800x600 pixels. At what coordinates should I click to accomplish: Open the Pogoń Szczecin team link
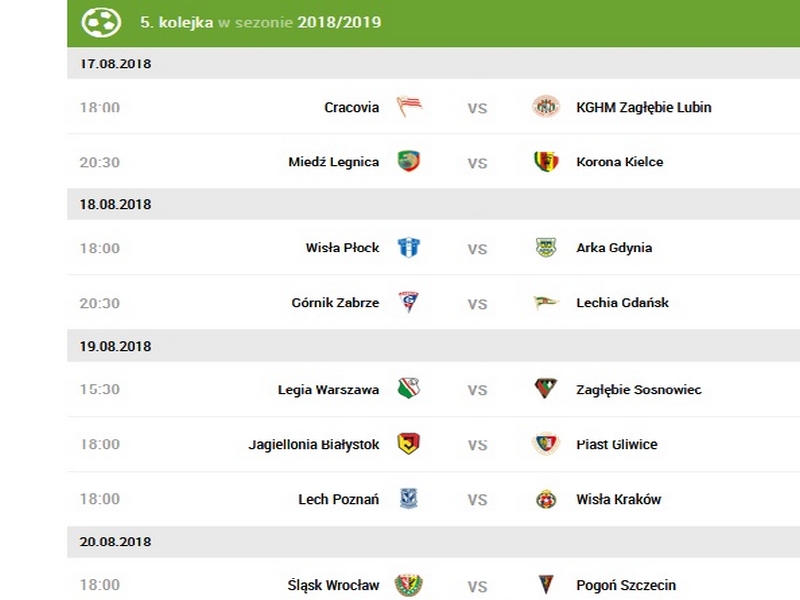point(626,585)
